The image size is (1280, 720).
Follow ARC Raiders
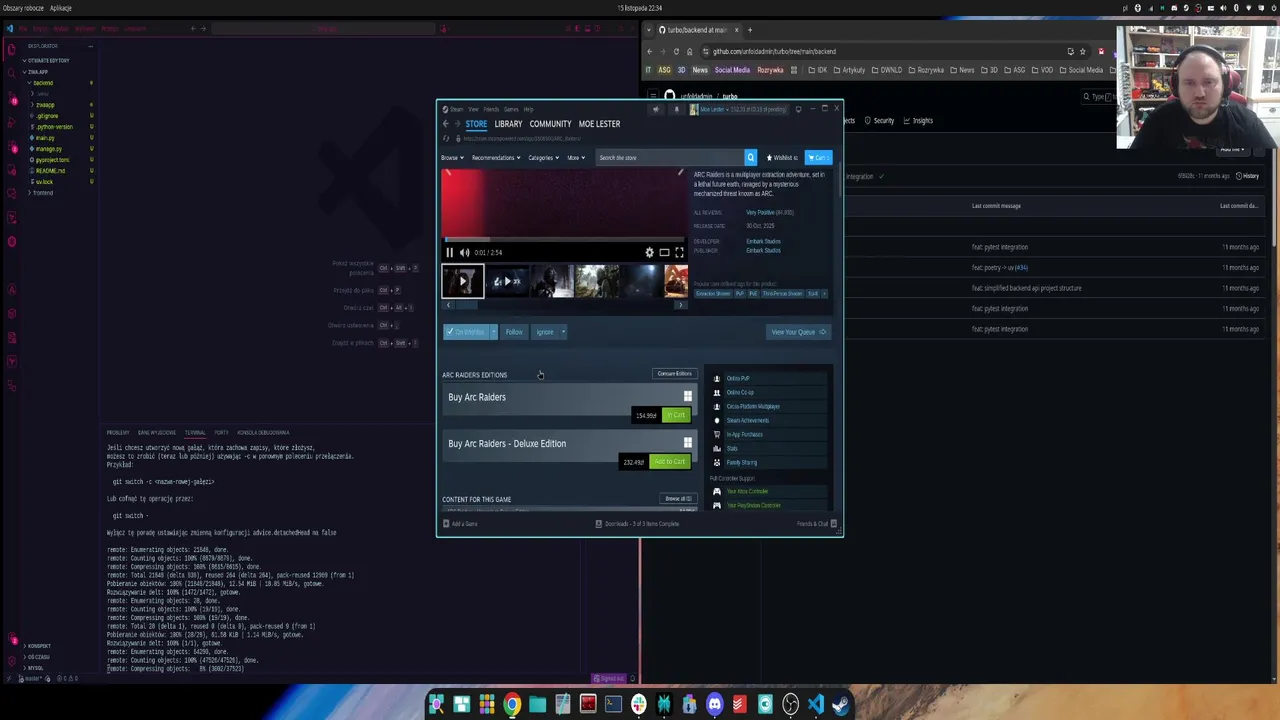[514, 332]
